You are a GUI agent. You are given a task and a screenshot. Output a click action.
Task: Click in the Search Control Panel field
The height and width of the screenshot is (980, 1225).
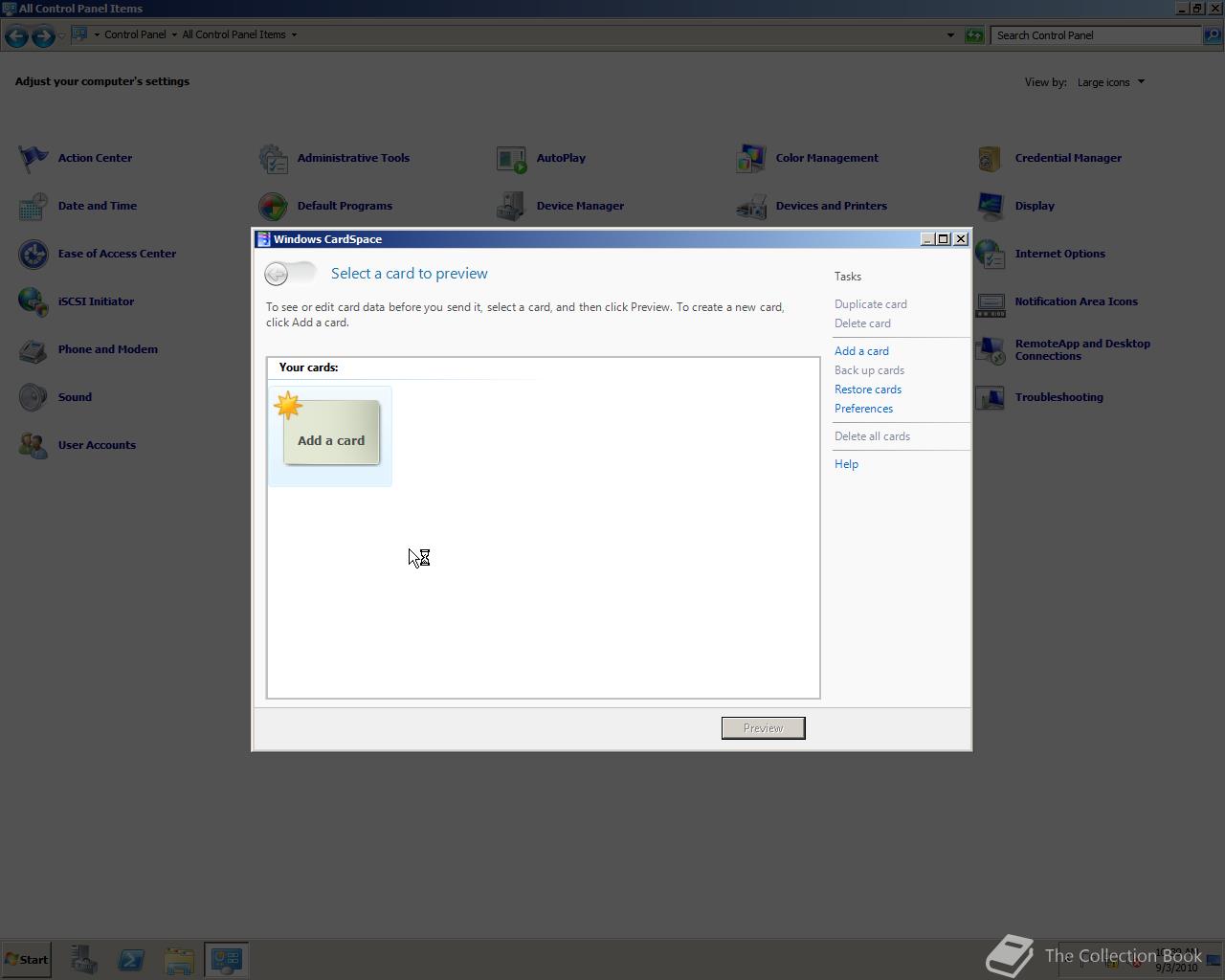(x=1096, y=35)
